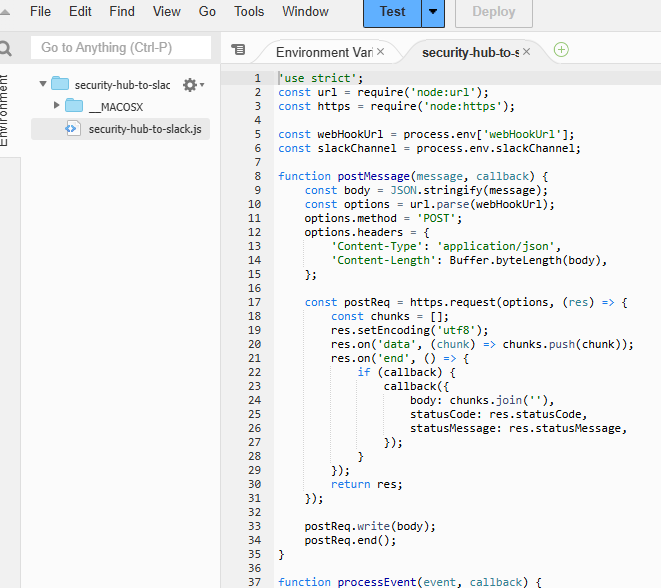Open the Environment side panel tab
The height and width of the screenshot is (588, 661).
pyautogui.click(x=4, y=110)
